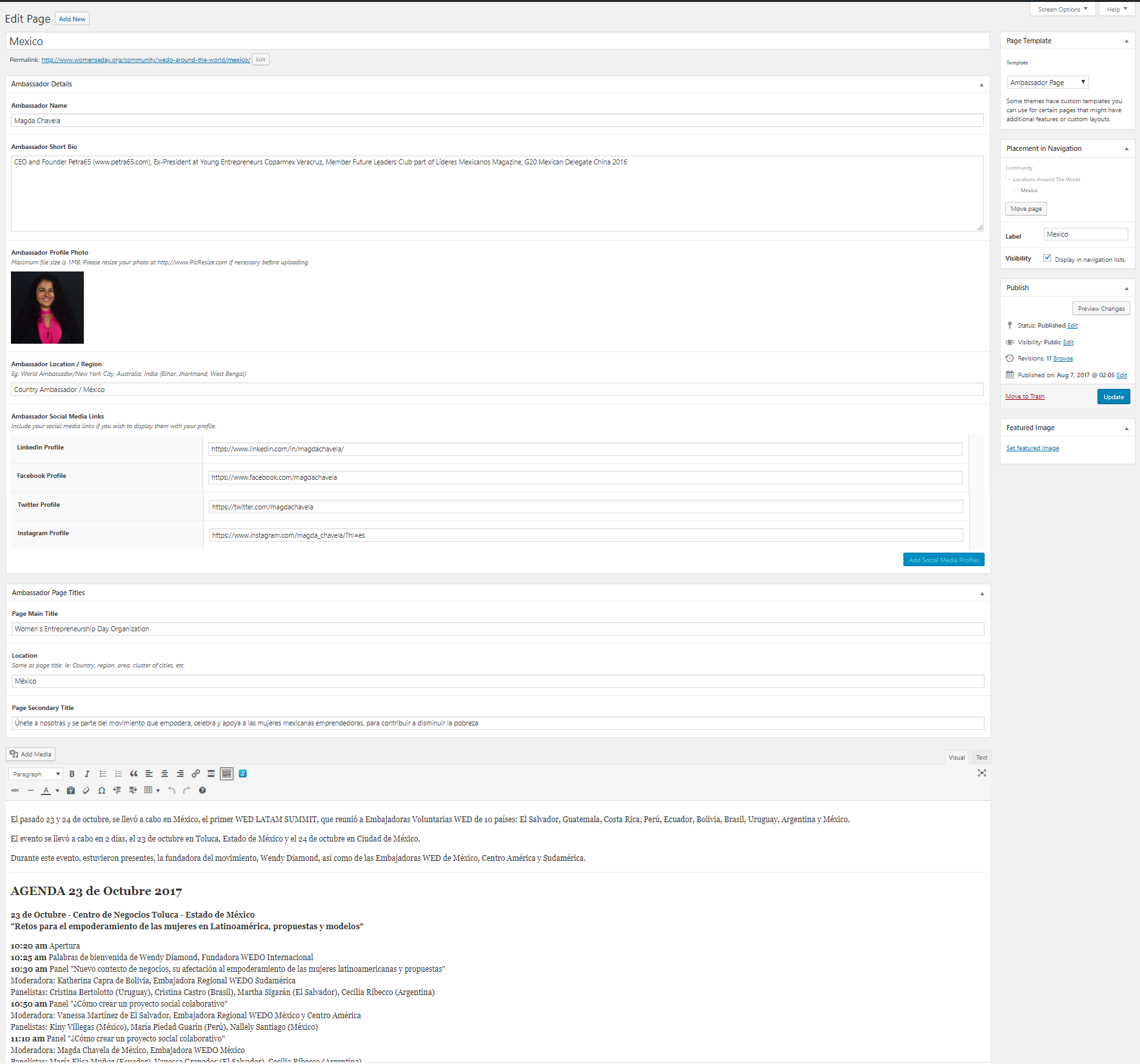The image size is (1140, 1064).
Task: Collapse the Ambassador Details panel
Action: point(982,84)
